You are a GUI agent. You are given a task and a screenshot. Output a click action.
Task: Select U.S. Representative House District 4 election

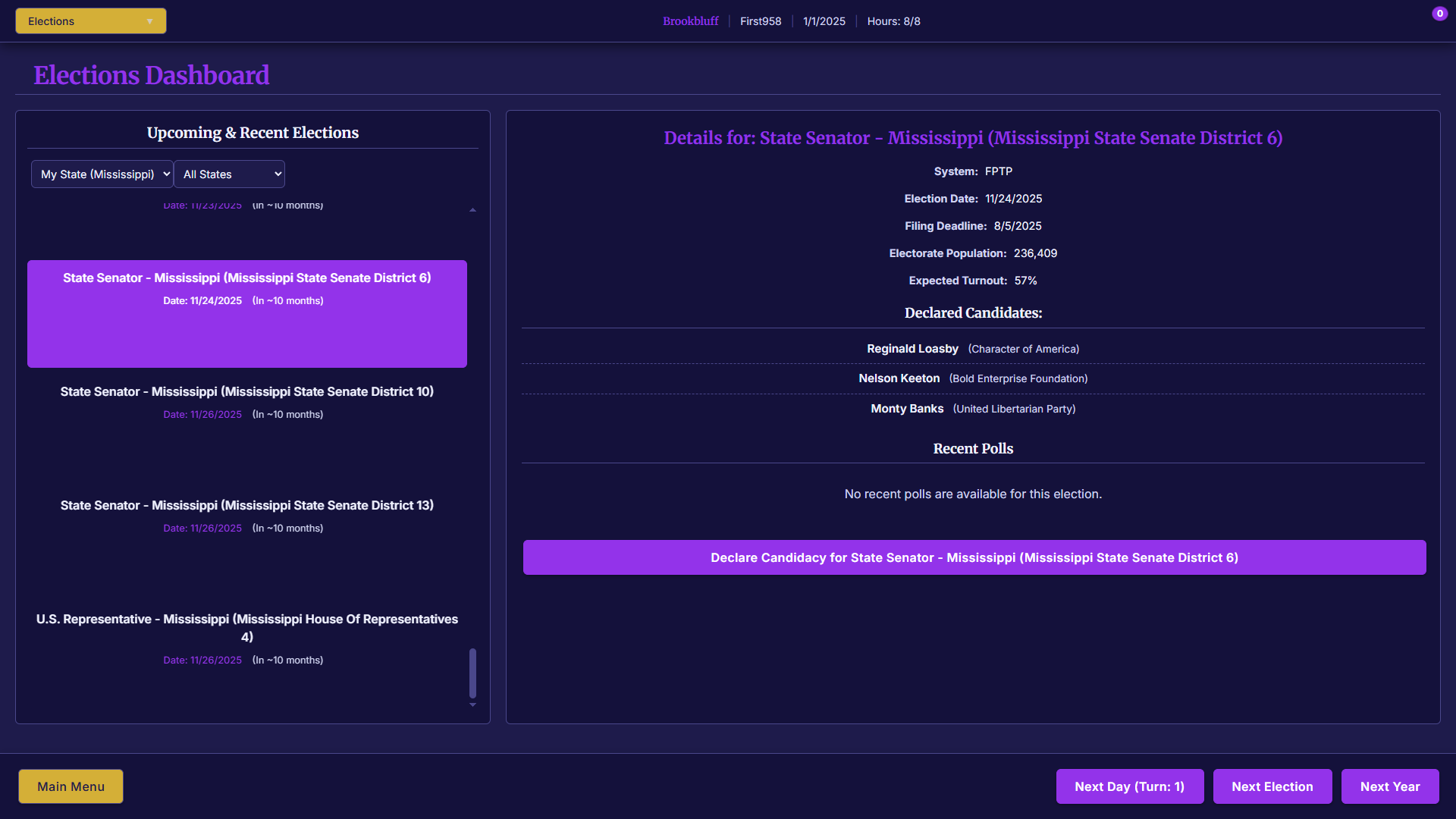point(247,637)
